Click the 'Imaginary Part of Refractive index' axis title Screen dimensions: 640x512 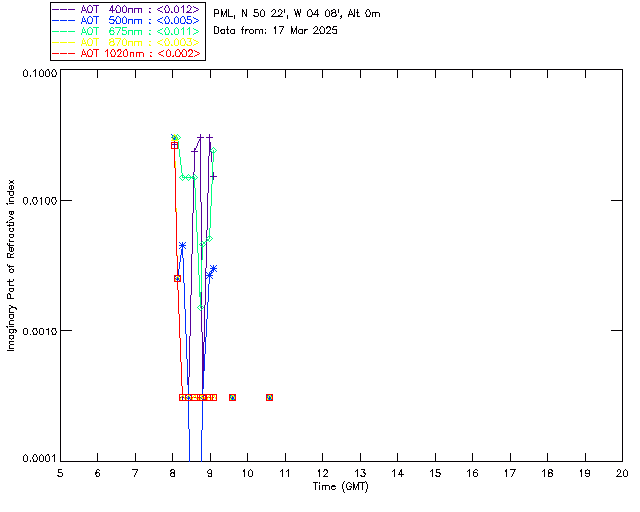(x=11, y=265)
